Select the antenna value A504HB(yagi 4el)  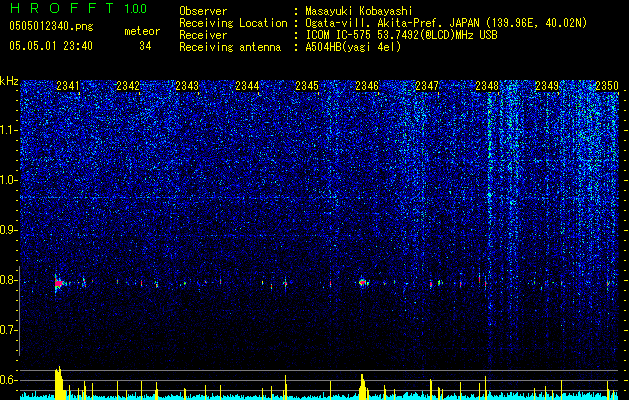coord(353,47)
